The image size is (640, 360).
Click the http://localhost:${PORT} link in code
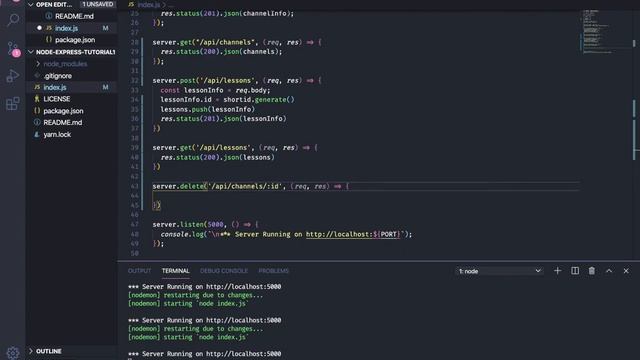(353, 234)
